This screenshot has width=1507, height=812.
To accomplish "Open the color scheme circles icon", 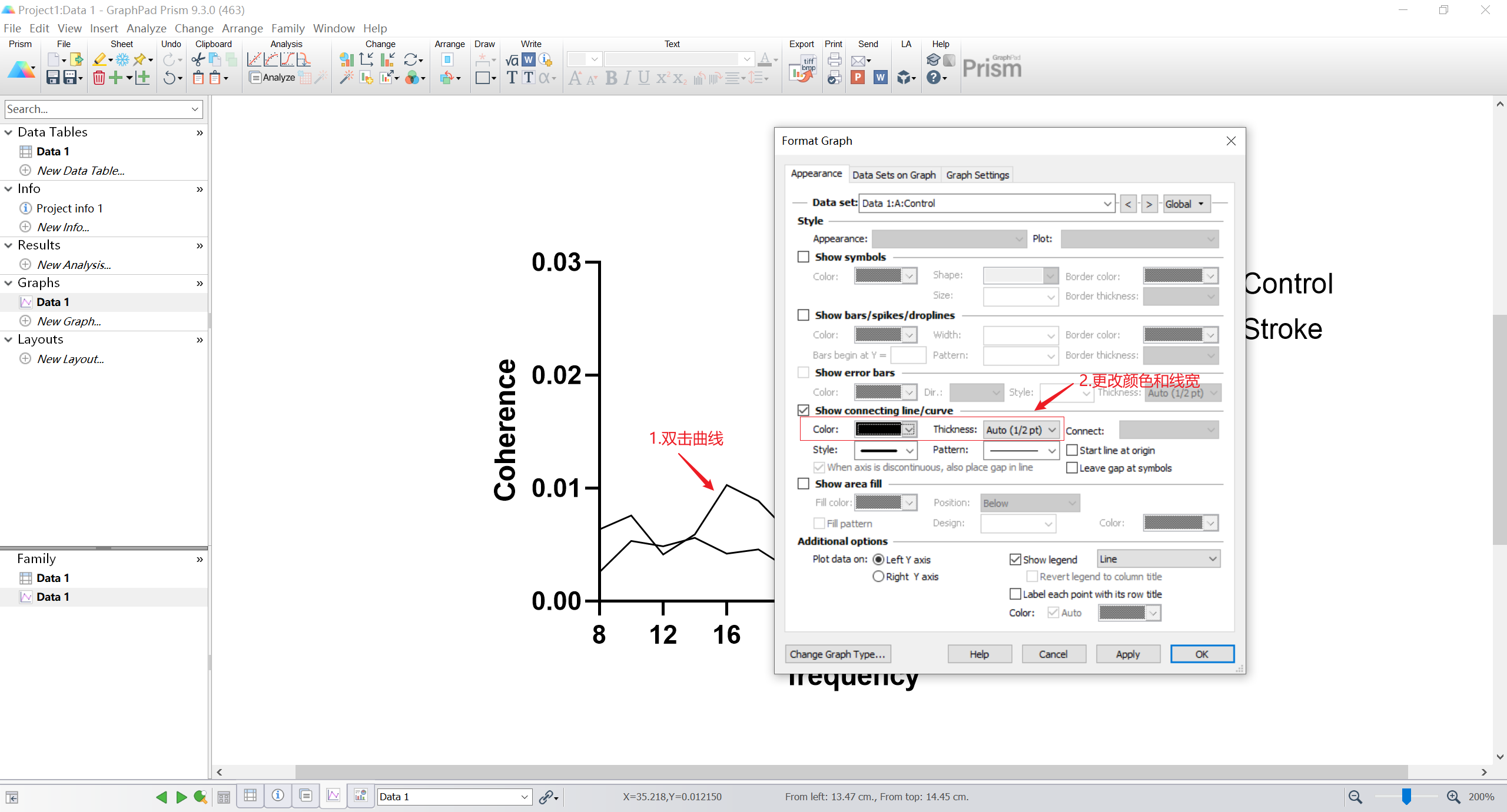I will click(x=413, y=78).
